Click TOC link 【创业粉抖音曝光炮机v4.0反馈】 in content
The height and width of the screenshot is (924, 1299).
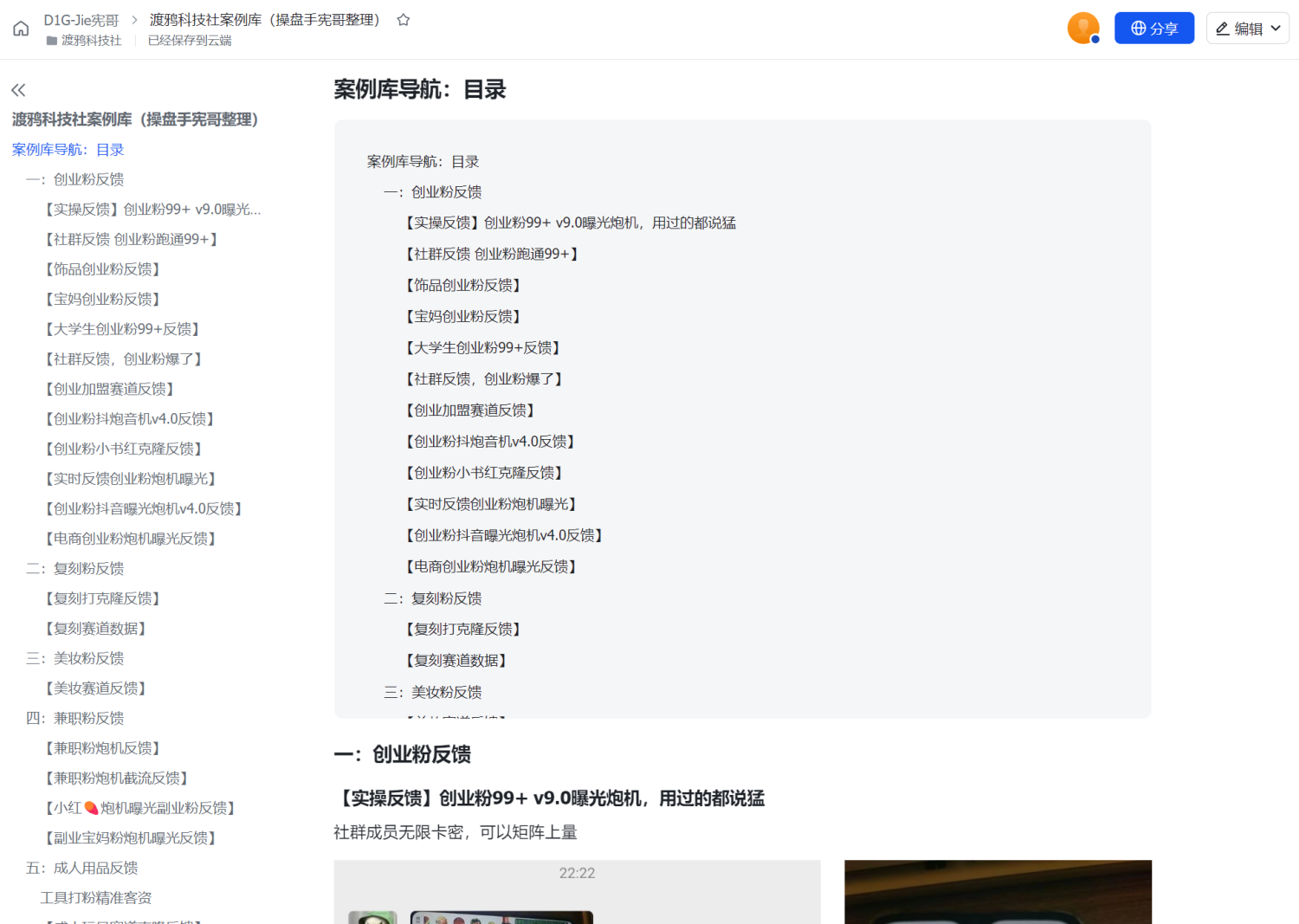coord(504,535)
